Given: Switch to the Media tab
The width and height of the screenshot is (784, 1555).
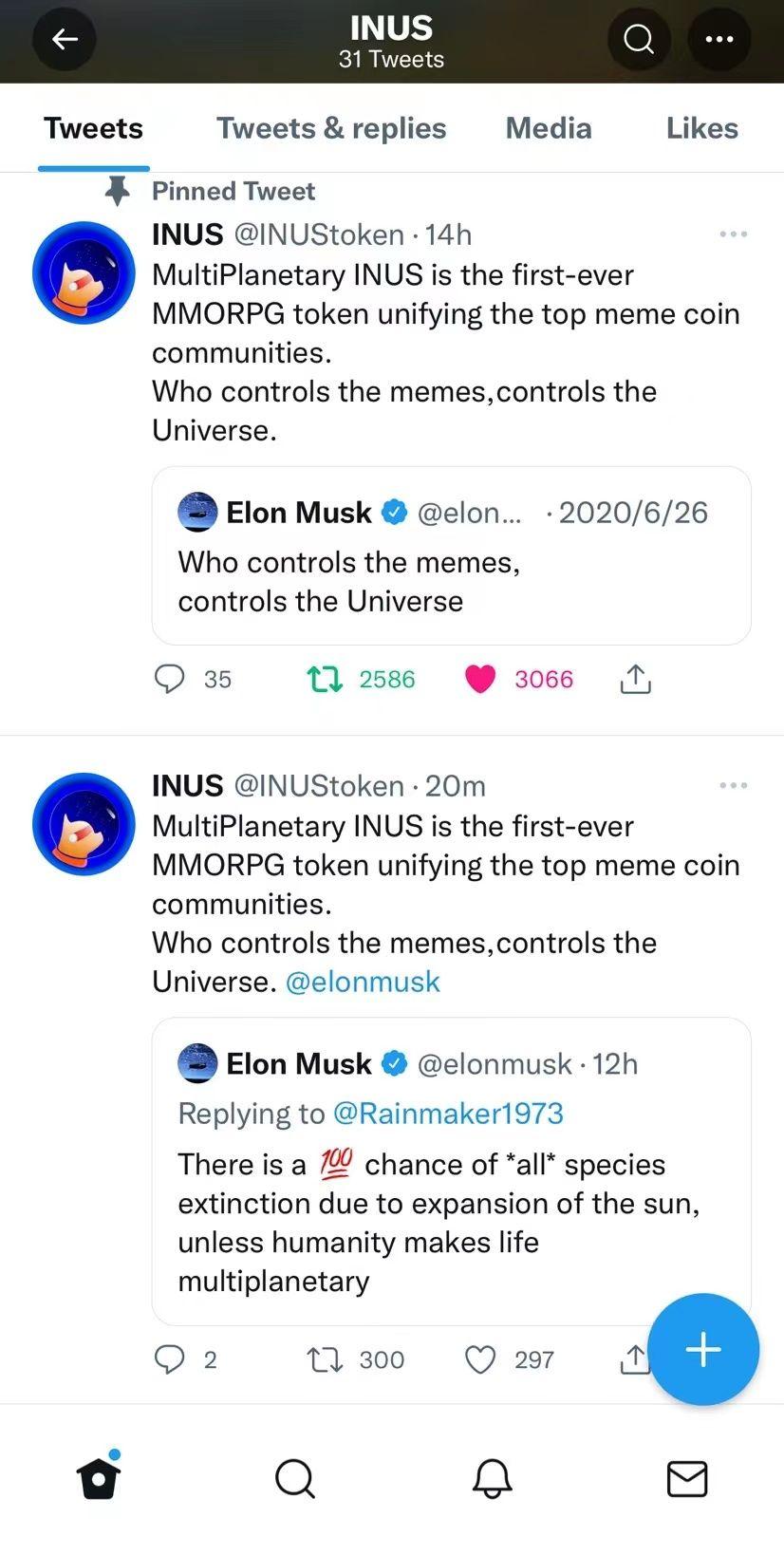Looking at the screenshot, I should [549, 128].
